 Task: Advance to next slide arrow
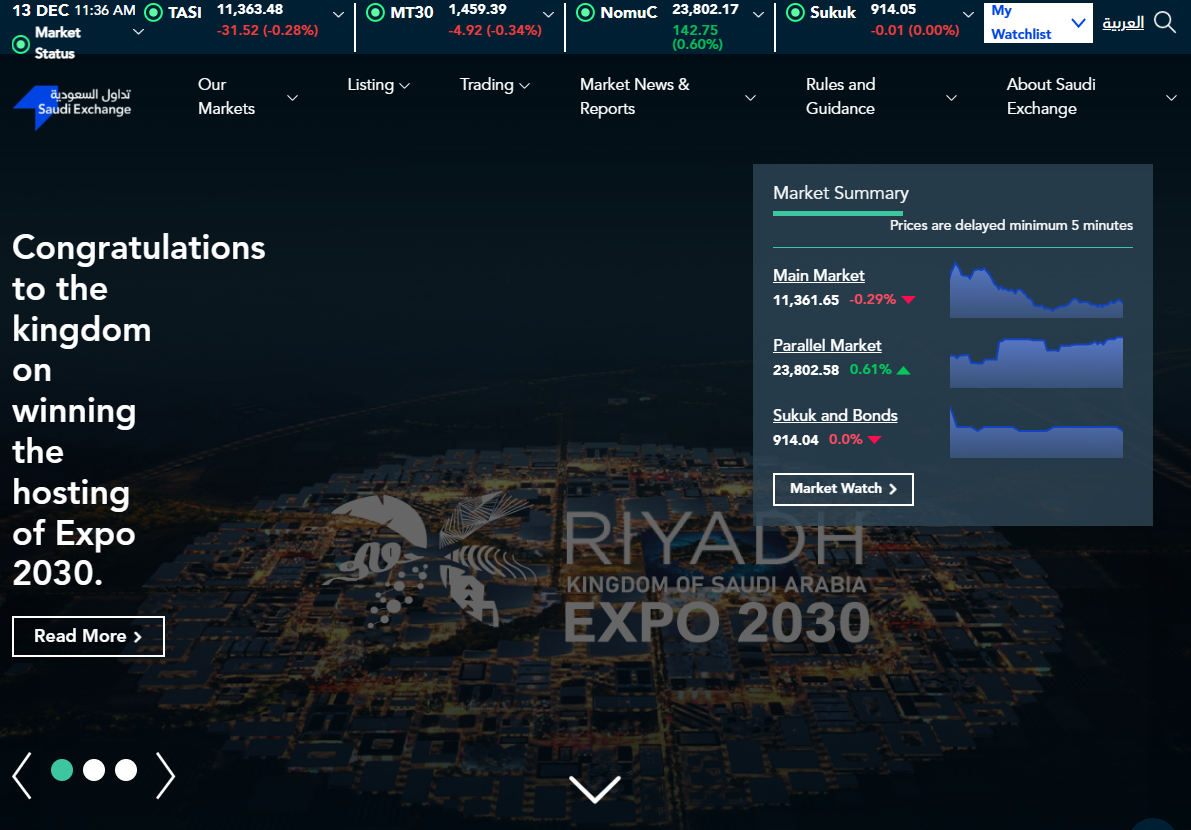[165, 775]
